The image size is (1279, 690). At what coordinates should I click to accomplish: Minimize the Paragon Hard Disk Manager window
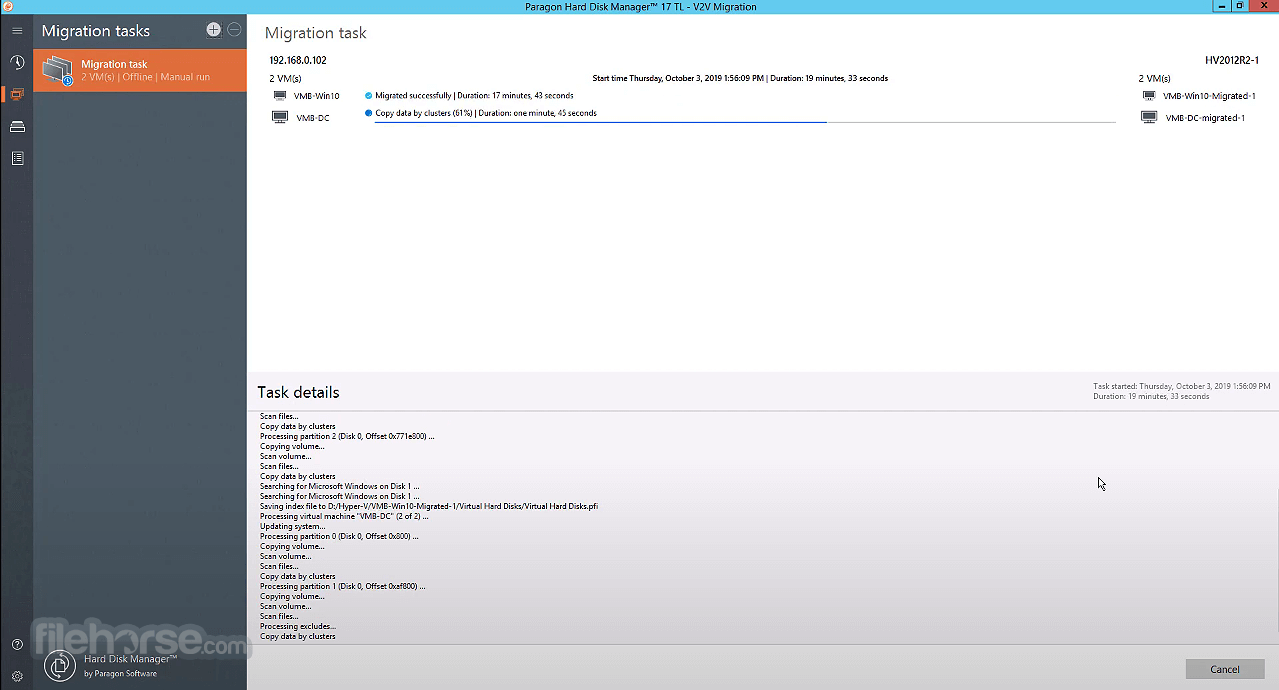coord(1221,6)
